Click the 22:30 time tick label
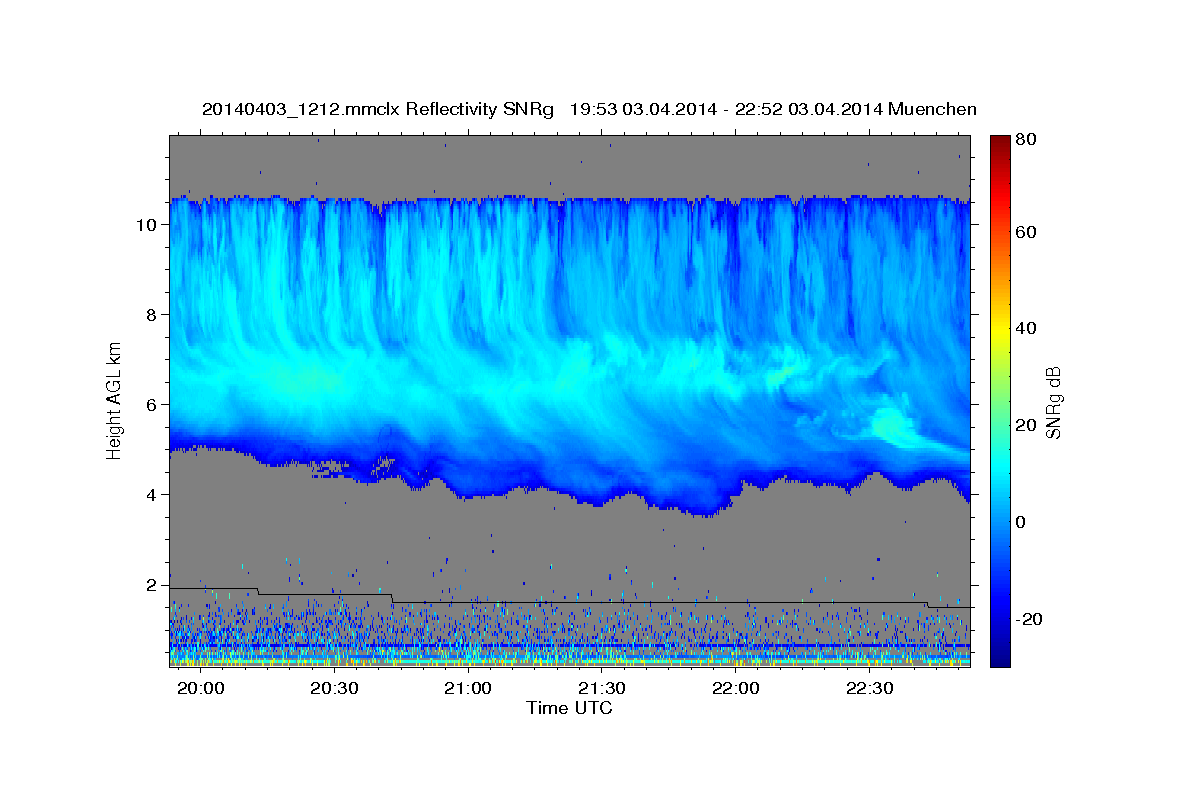This screenshot has height=800, width=1200. tap(870, 689)
